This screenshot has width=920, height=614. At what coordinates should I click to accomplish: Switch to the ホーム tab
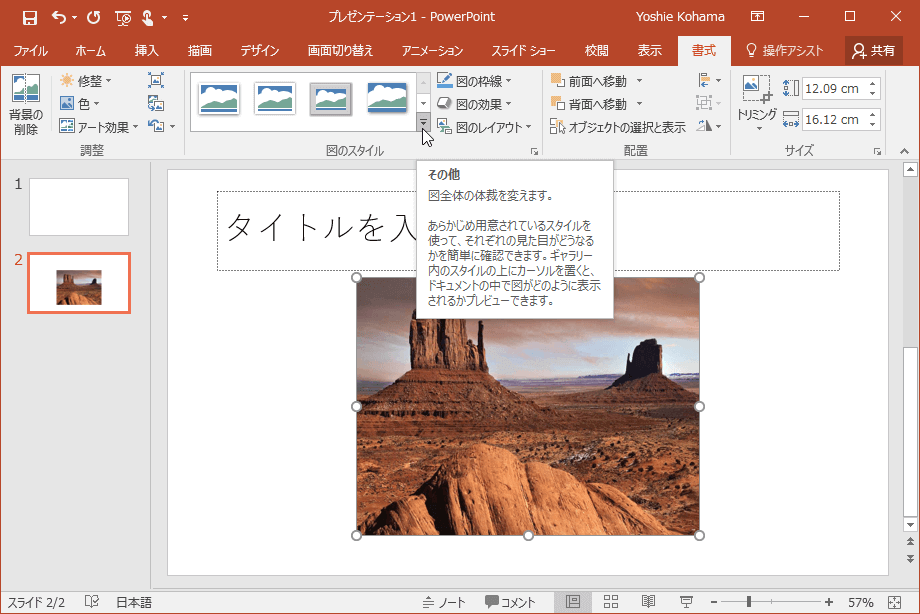(x=90, y=51)
